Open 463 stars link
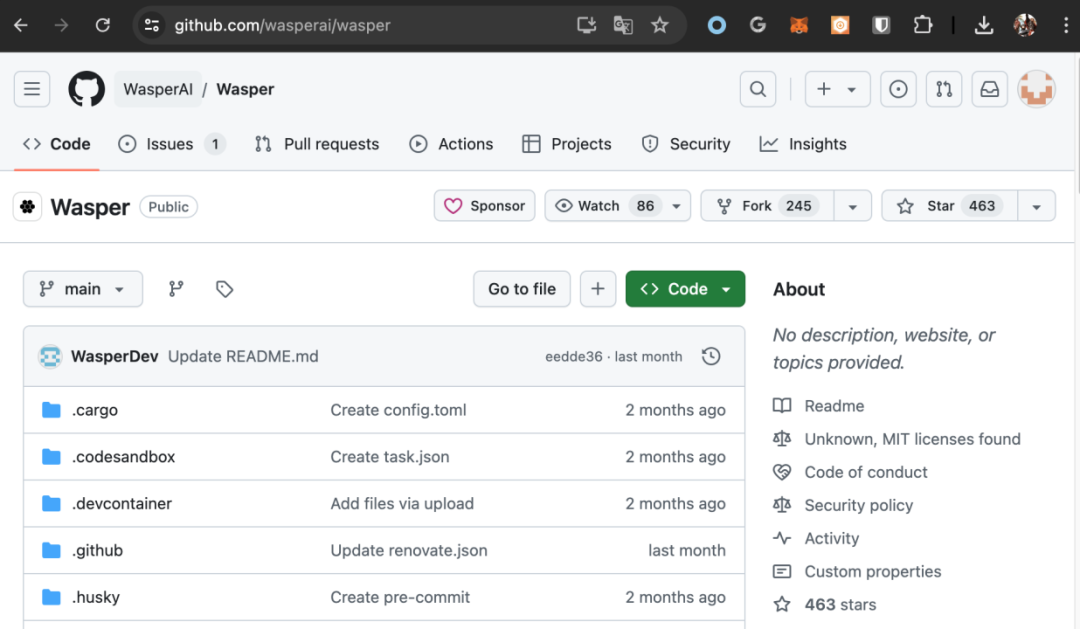The image size is (1080, 629). (840, 604)
